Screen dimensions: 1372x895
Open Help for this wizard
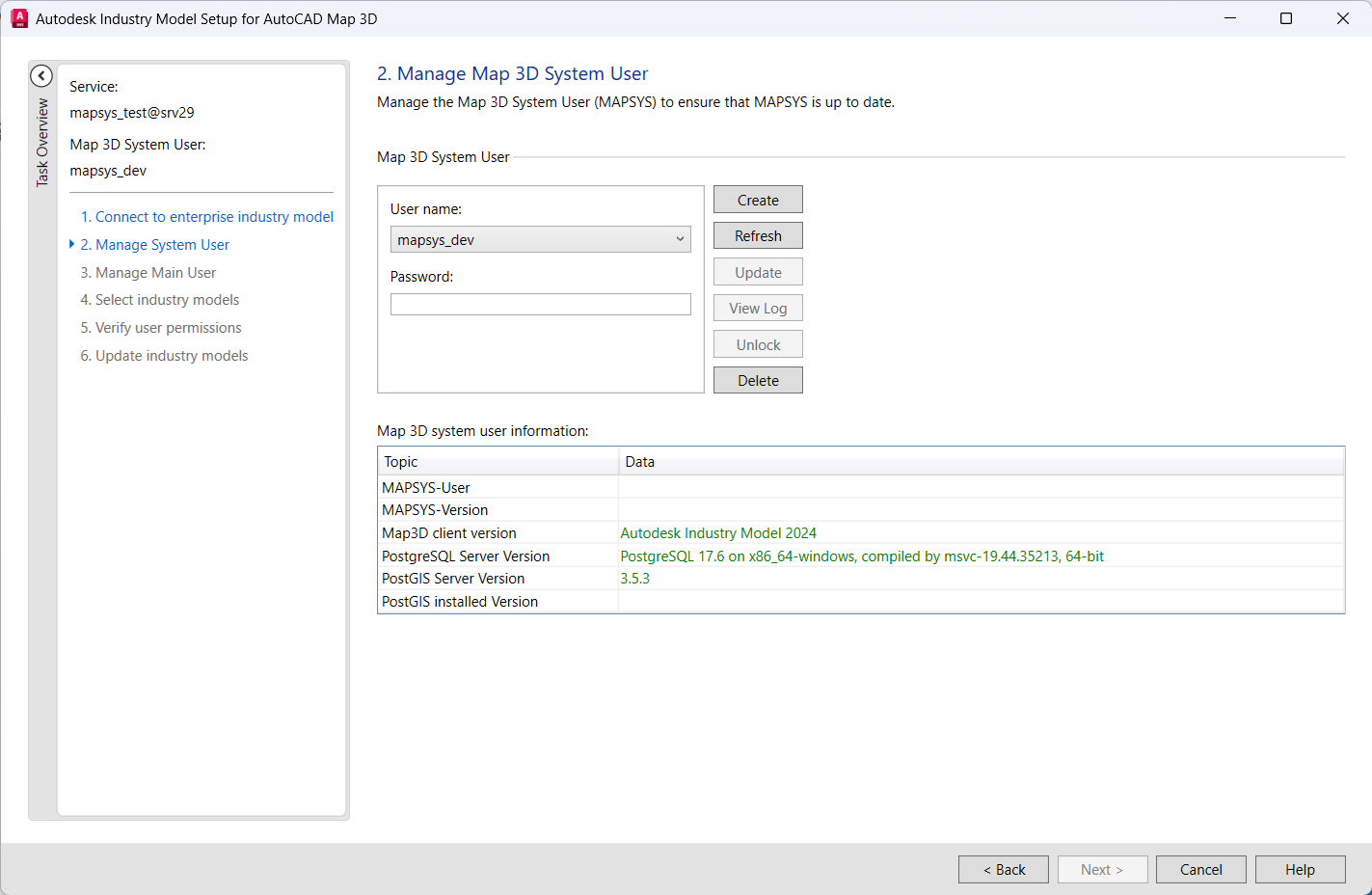click(1300, 870)
